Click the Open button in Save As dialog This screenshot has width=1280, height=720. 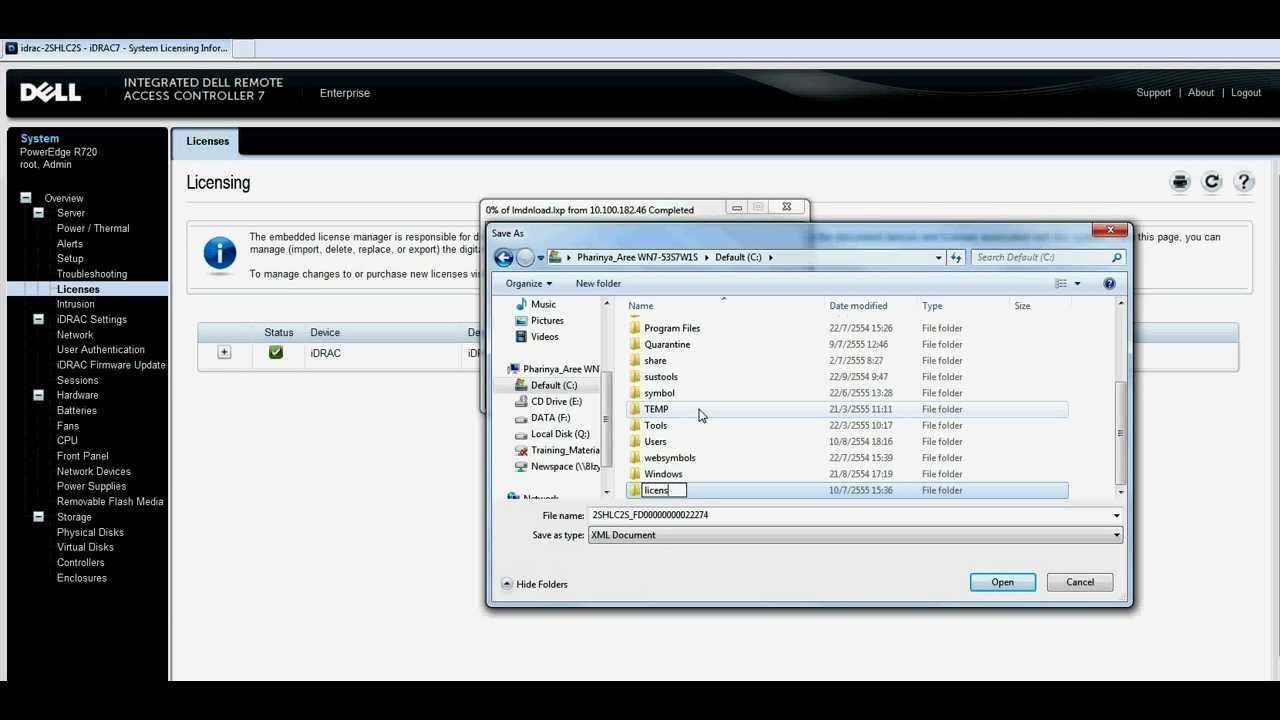1002,582
